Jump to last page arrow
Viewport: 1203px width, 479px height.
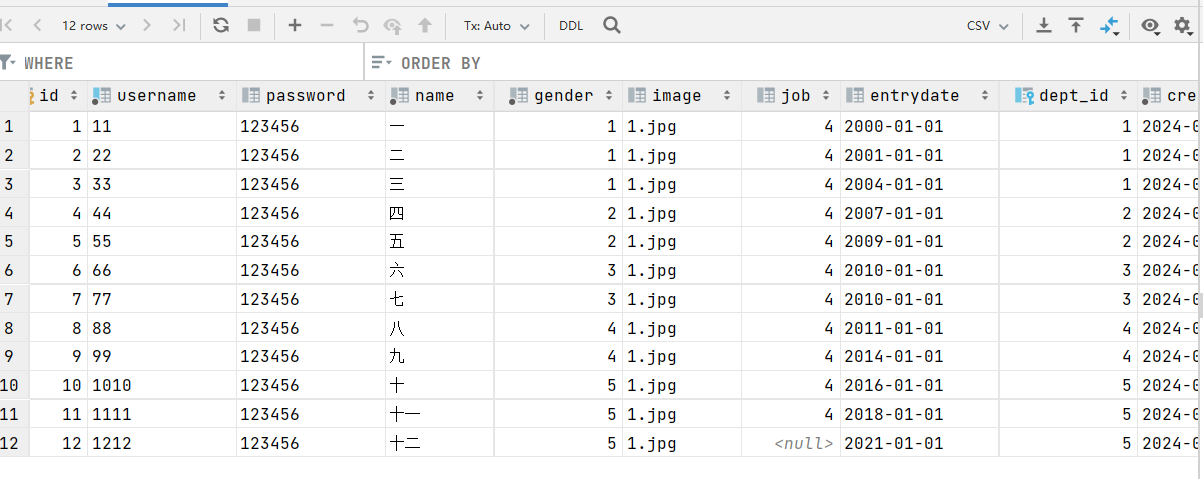pyautogui.click(x=179, y=26)
